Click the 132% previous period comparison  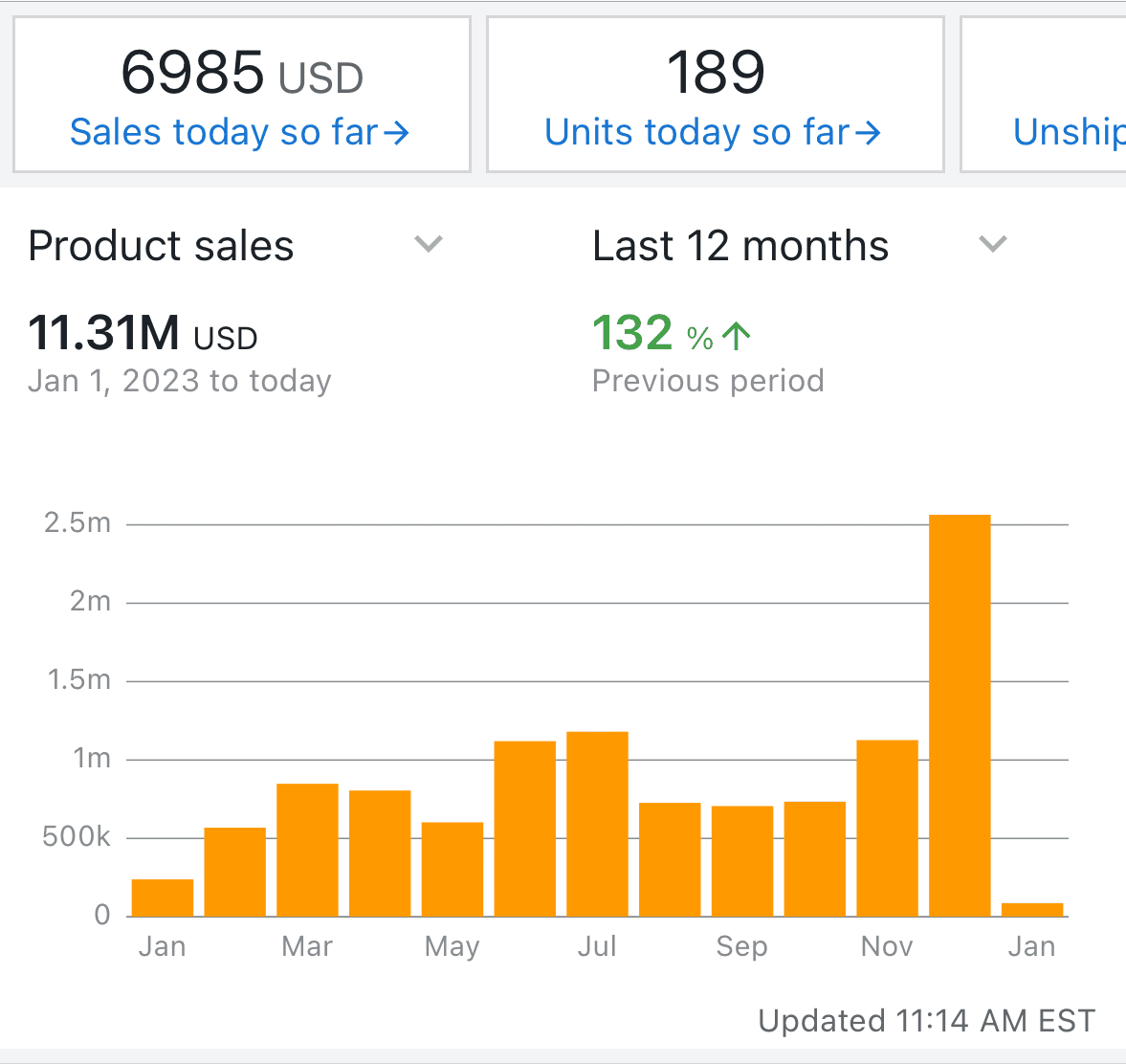click(651, 334)
